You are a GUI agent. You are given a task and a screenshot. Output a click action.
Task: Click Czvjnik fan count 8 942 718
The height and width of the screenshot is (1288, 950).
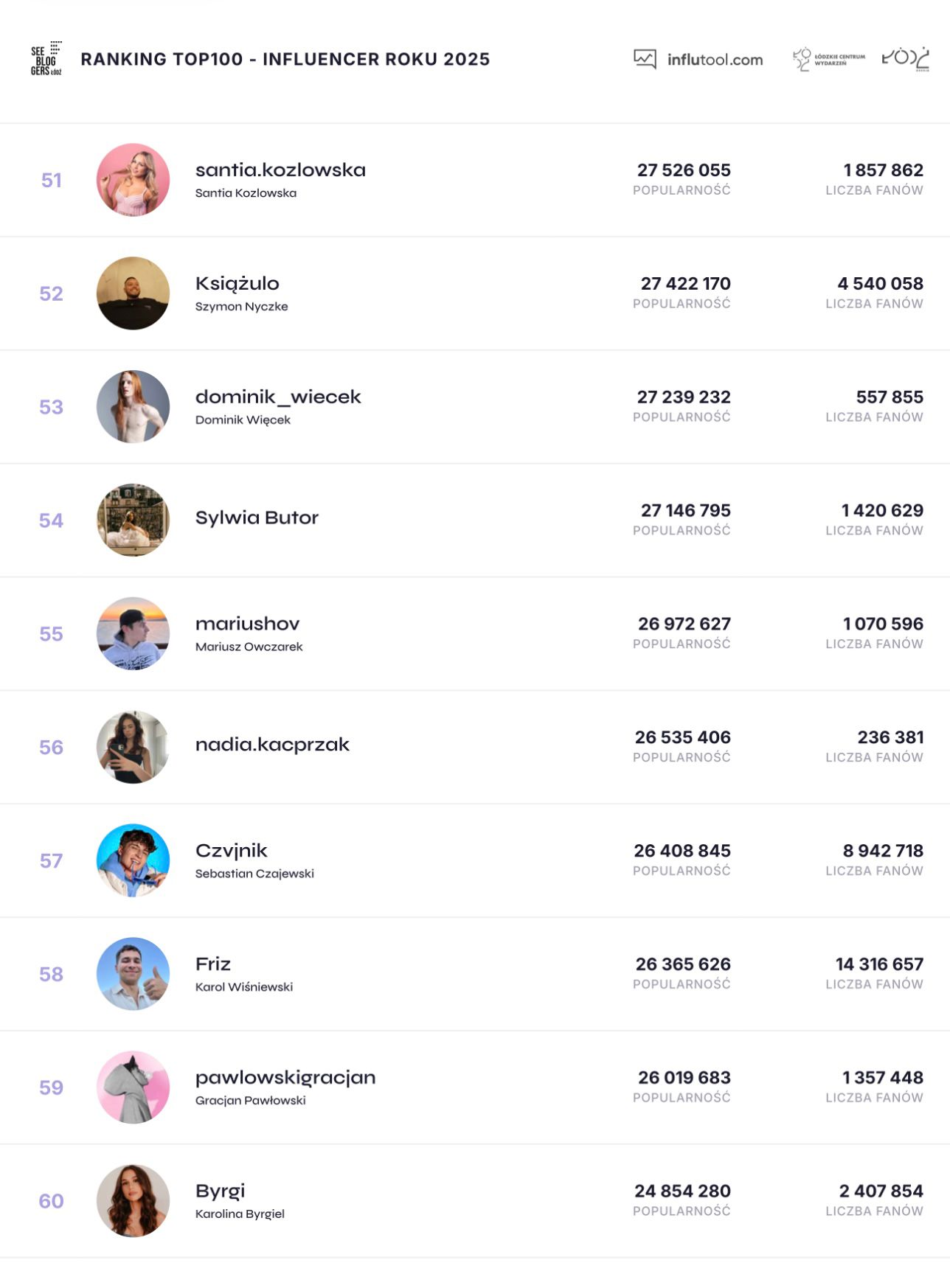pos(883,851)
